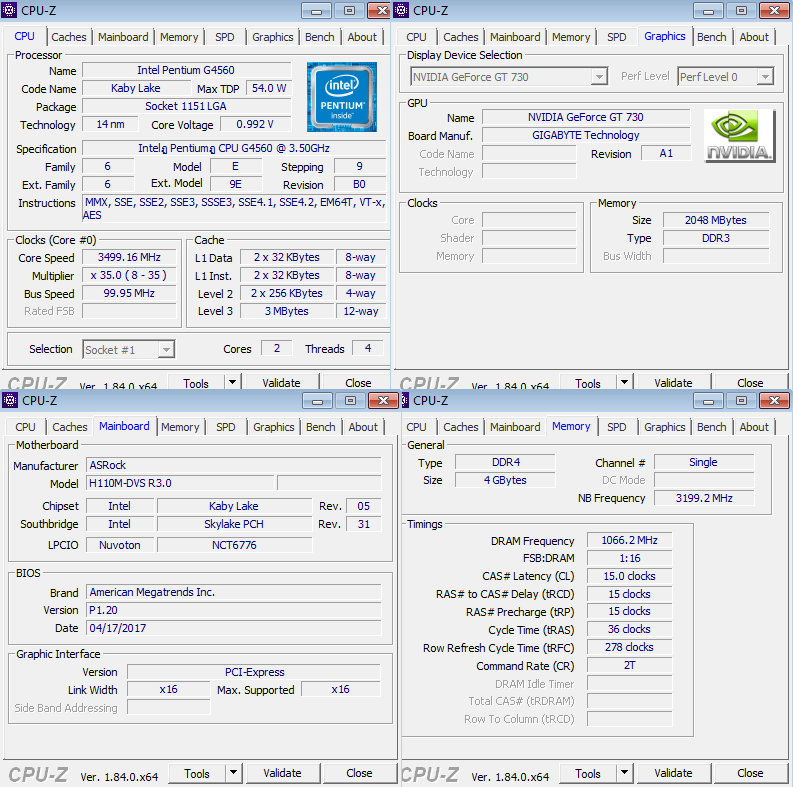
Task: Open Bench tab in top-left window
Action: [320, 37]
